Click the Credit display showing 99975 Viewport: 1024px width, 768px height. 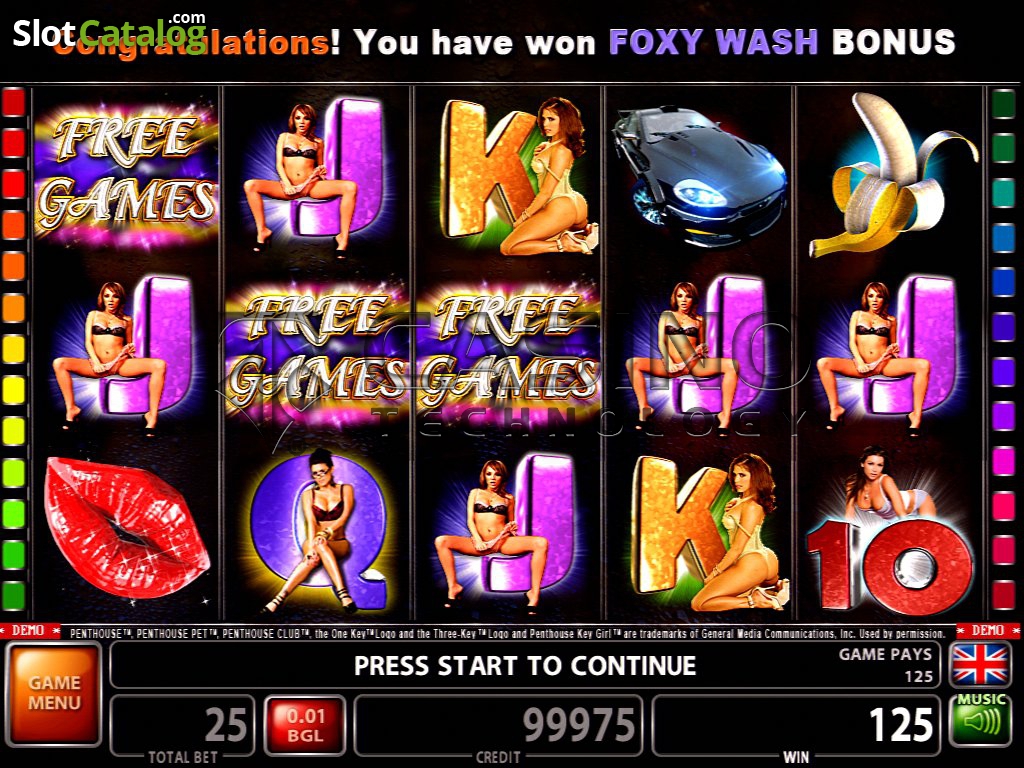pyautogui.click(x=498, y=725)
